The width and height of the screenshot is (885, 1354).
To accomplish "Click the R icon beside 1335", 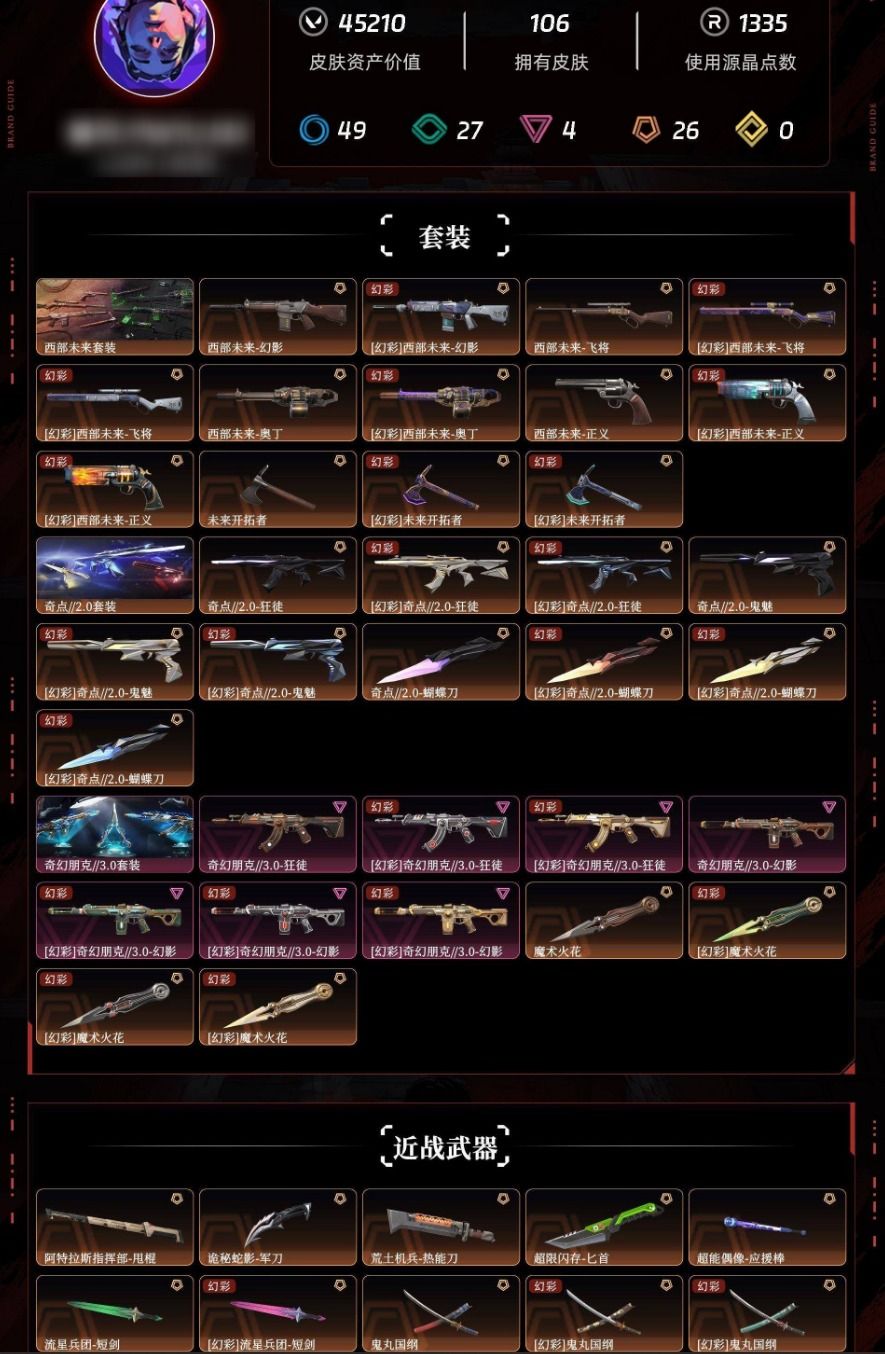I will click(714, 22).
